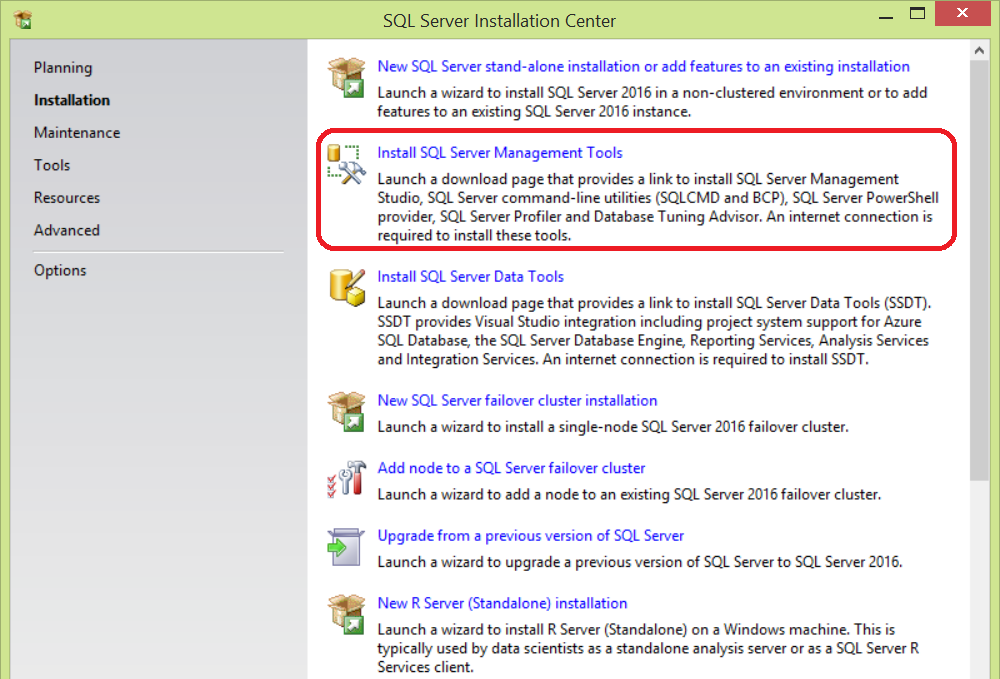Open New R Server (Standalone) installation link

click(x=503, y=603)
